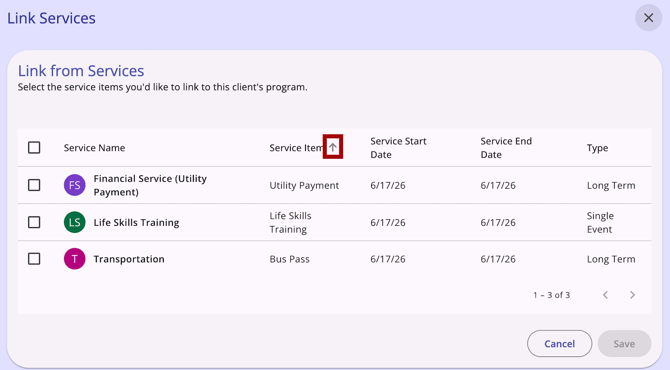Click the Cancel button

559,344
